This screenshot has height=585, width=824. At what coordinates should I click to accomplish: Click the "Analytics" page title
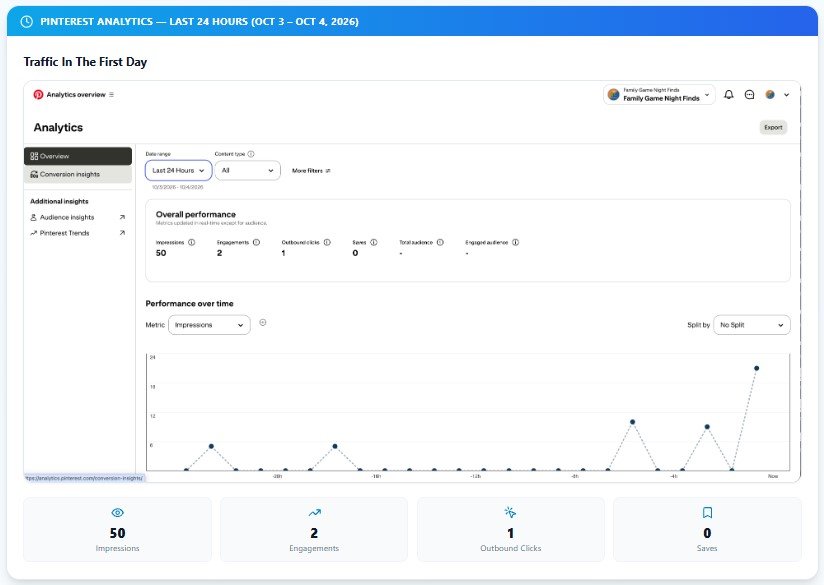click(x=58, y=127)
